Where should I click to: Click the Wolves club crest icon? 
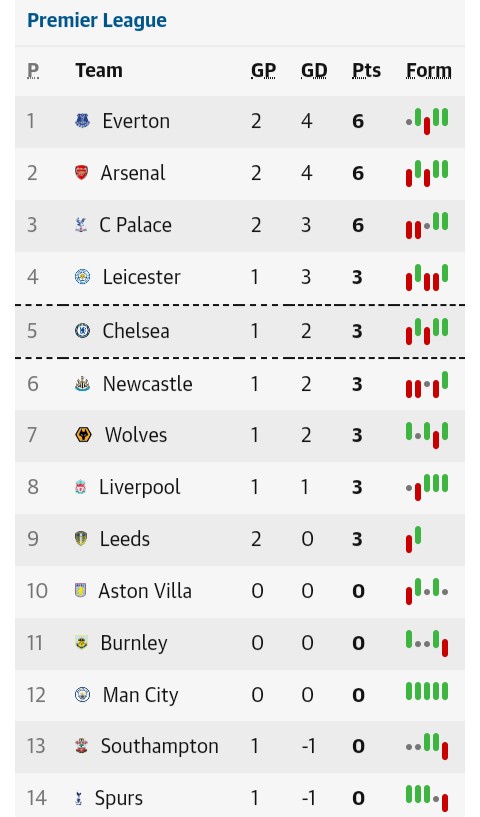point(83,435)
